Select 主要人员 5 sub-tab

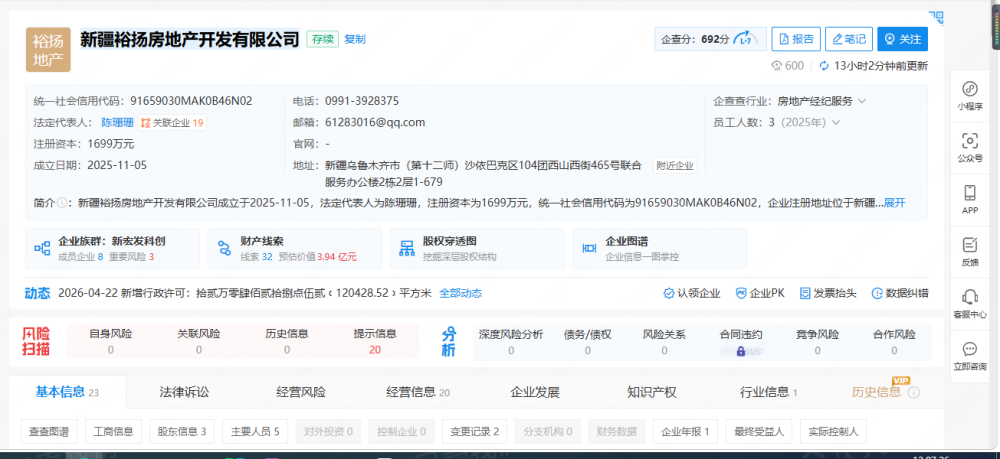click(255, 432)
